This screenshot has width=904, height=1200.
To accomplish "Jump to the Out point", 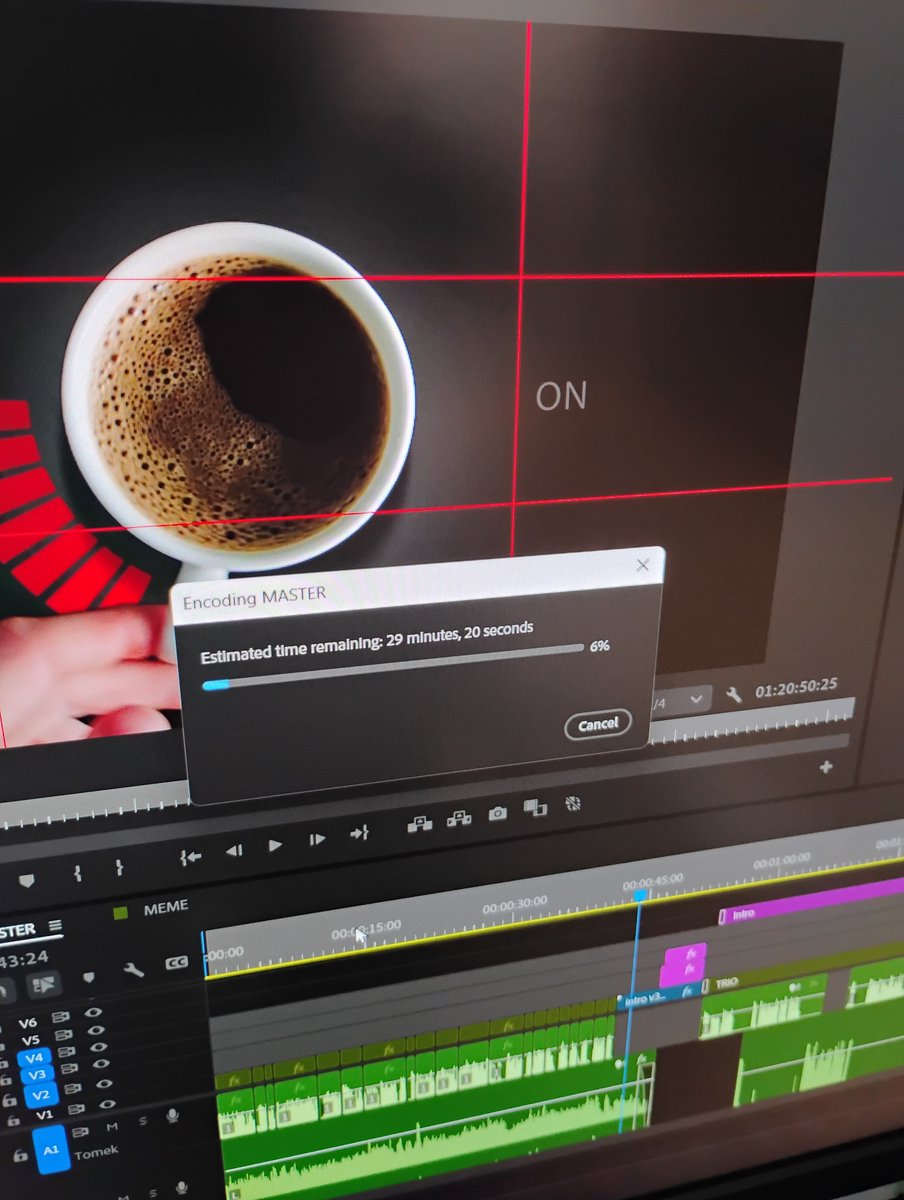I will coord(360,833).
